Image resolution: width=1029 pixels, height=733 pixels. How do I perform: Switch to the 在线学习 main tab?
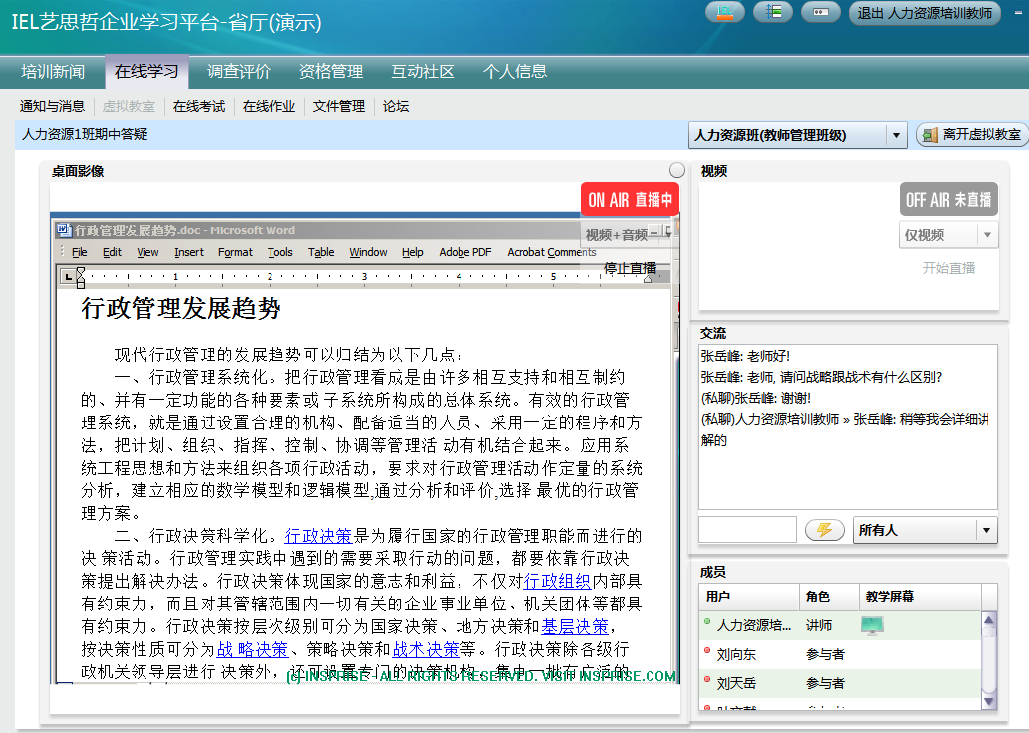pos(146,72)
